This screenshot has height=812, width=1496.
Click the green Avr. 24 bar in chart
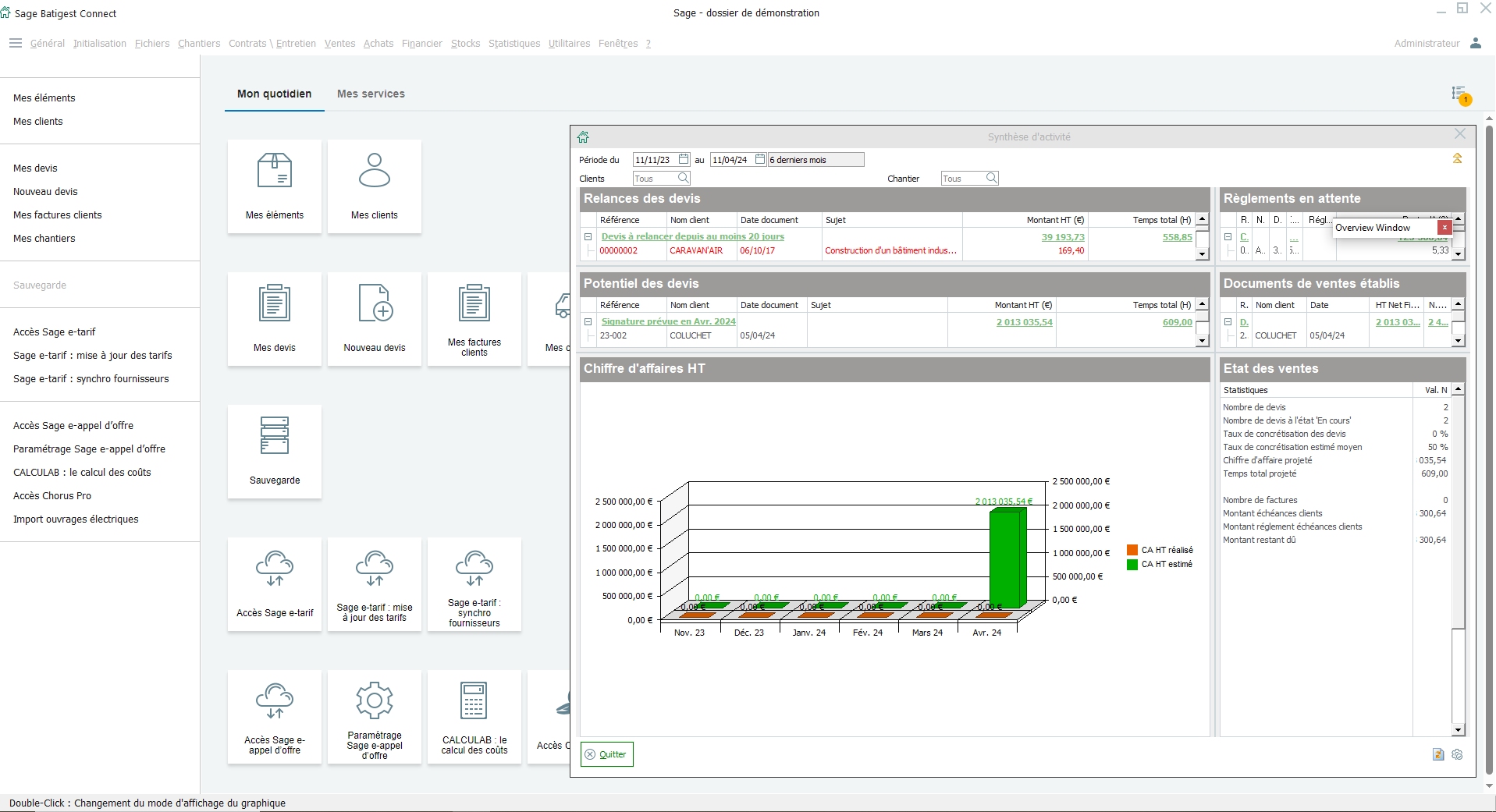1006,558
